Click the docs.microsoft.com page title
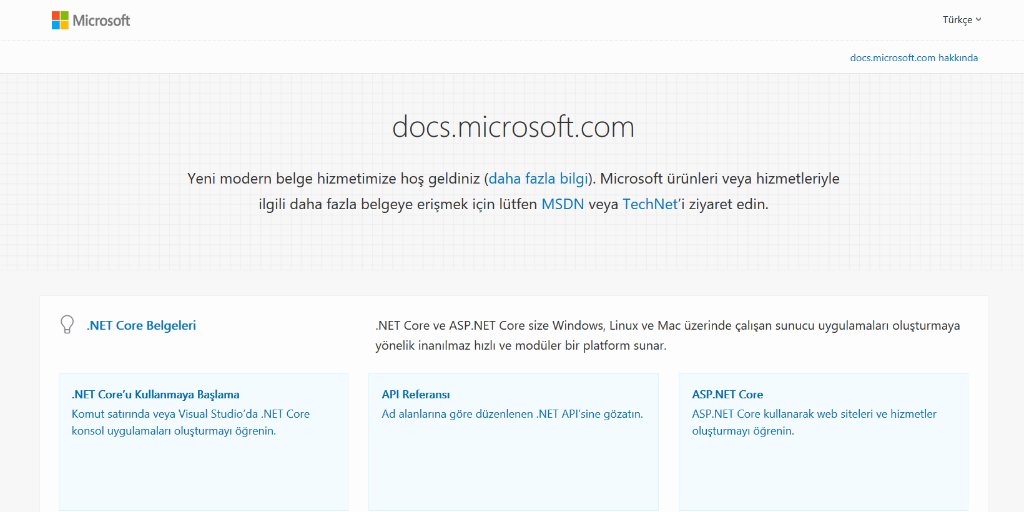Viewport: 1024px width, 512px height. (x=513, y=127)
